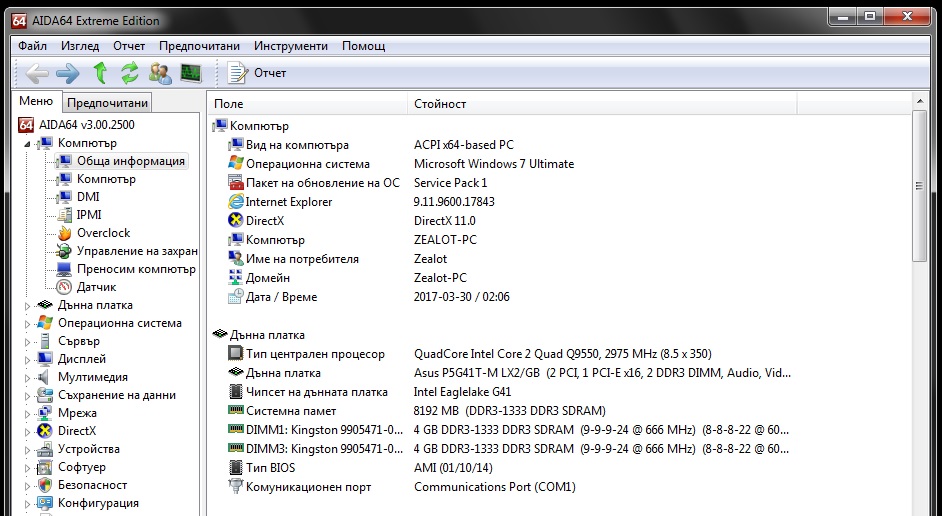The width and height of the screenshot is (942, 516).
Task: Open the Инструменти menu
Action: pyautogui.click(x=291, y=46)
